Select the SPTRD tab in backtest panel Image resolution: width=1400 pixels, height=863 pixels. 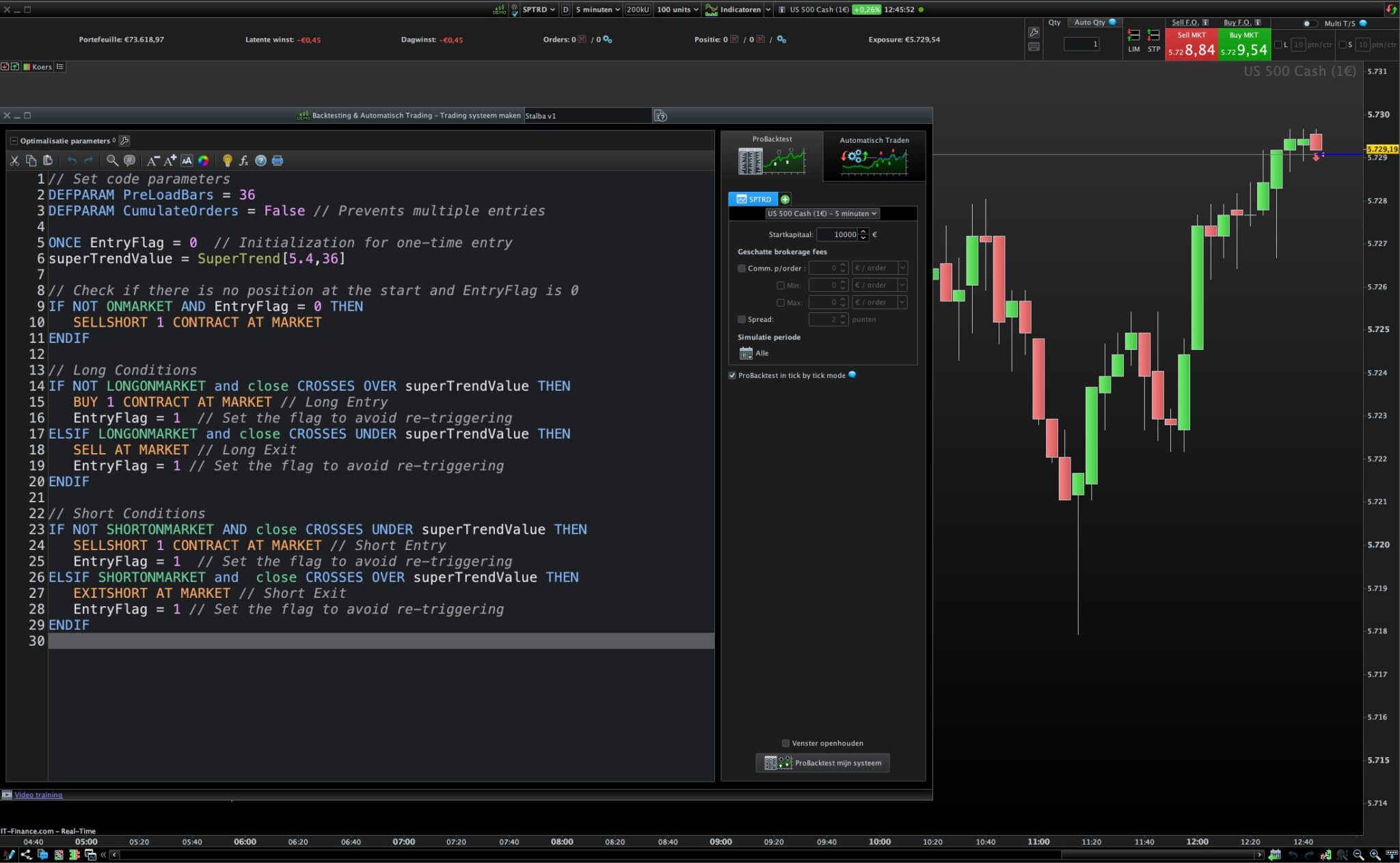pyautogui.click(x=753, y=200)
